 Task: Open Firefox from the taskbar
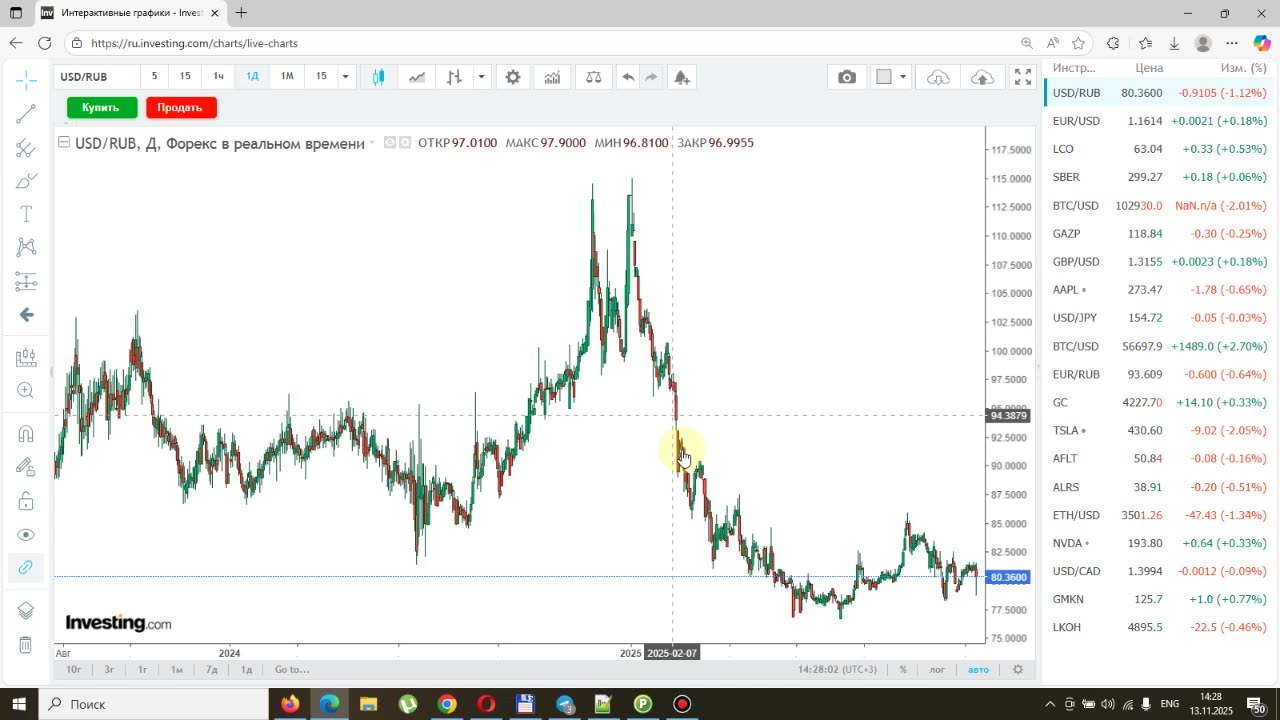(290, 704)
